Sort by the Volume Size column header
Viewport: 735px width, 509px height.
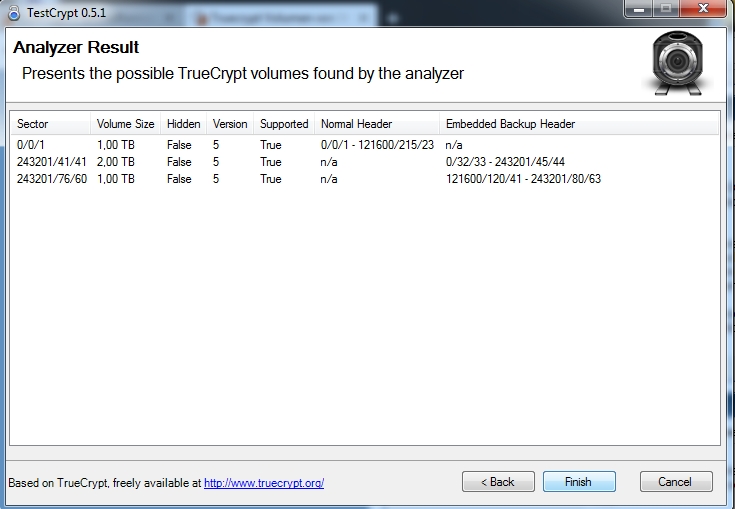click(125, 124)
